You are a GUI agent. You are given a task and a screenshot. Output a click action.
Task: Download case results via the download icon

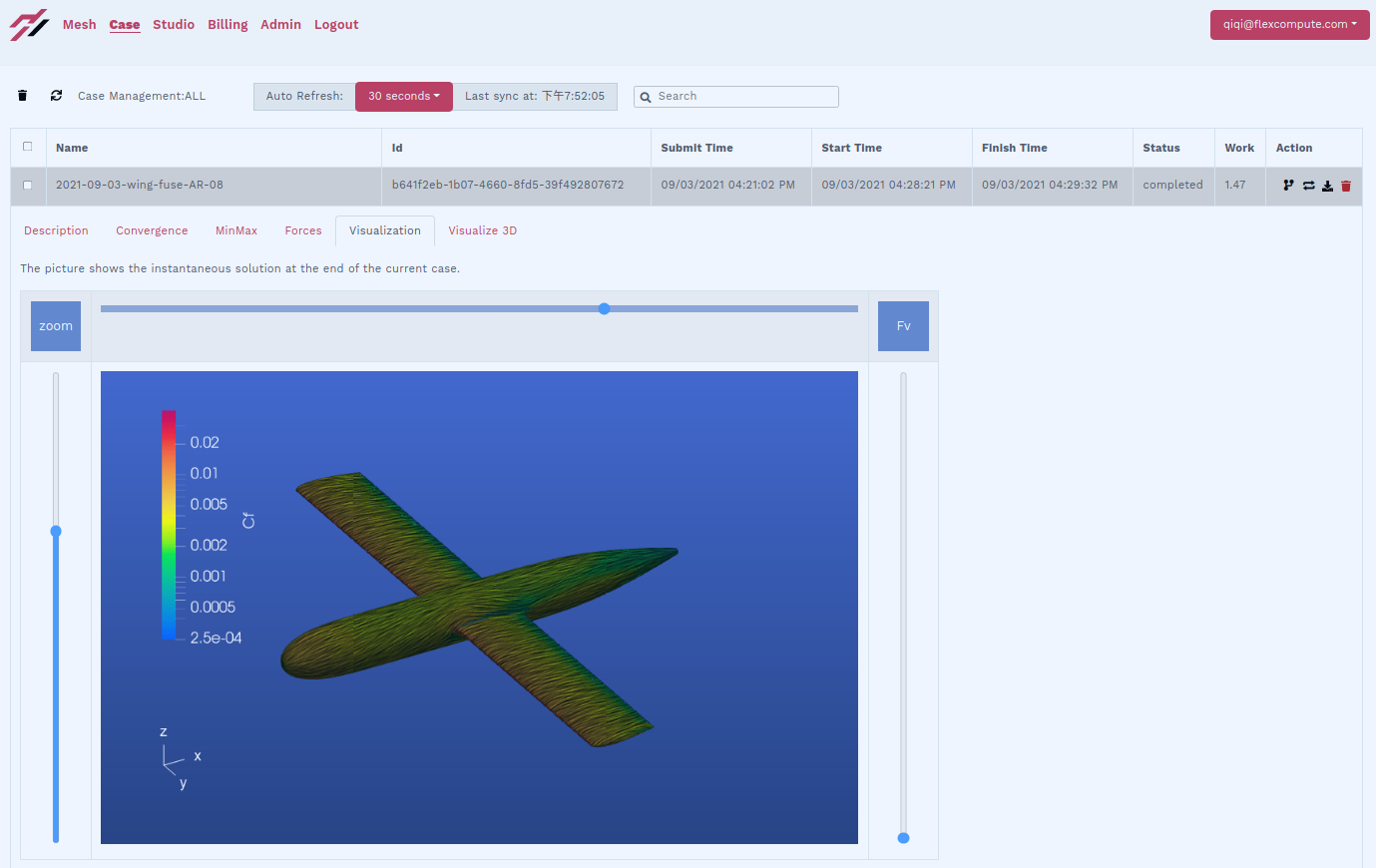coord(1327,186)
